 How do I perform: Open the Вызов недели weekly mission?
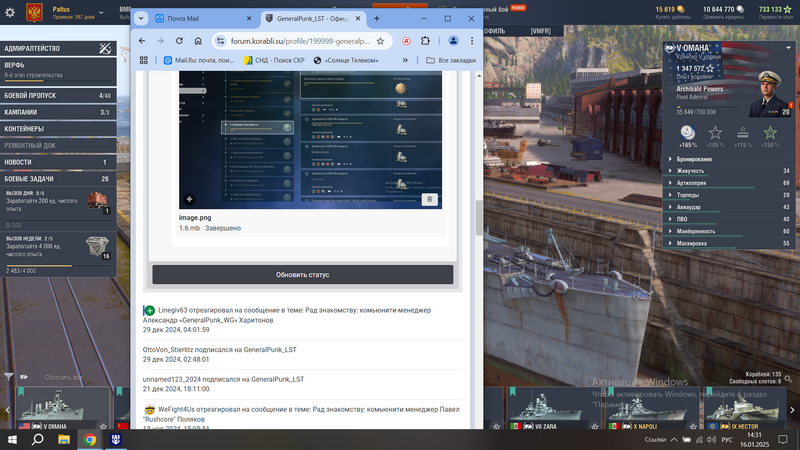tap(58, 254)
